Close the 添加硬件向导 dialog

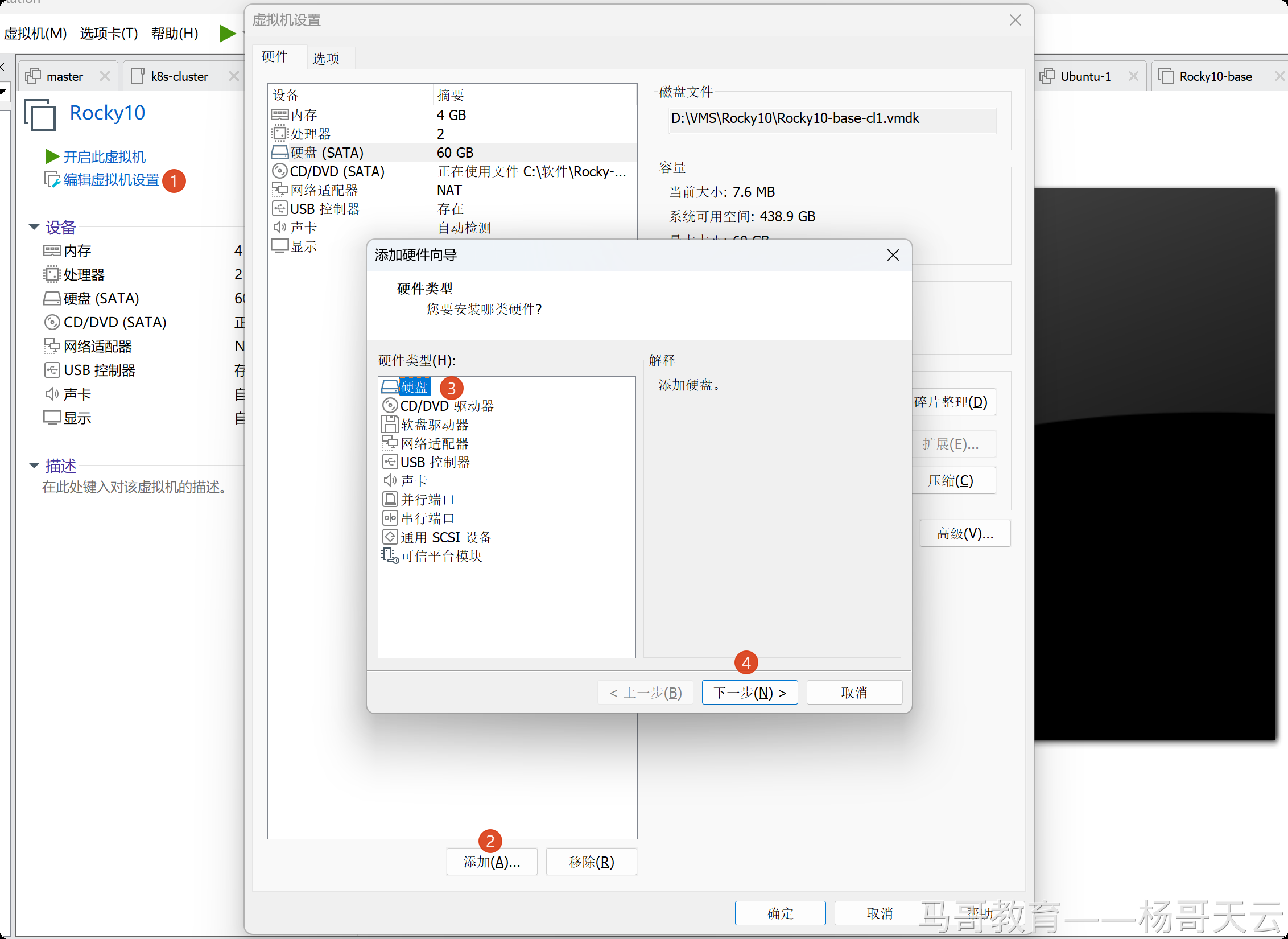(893, 255)
